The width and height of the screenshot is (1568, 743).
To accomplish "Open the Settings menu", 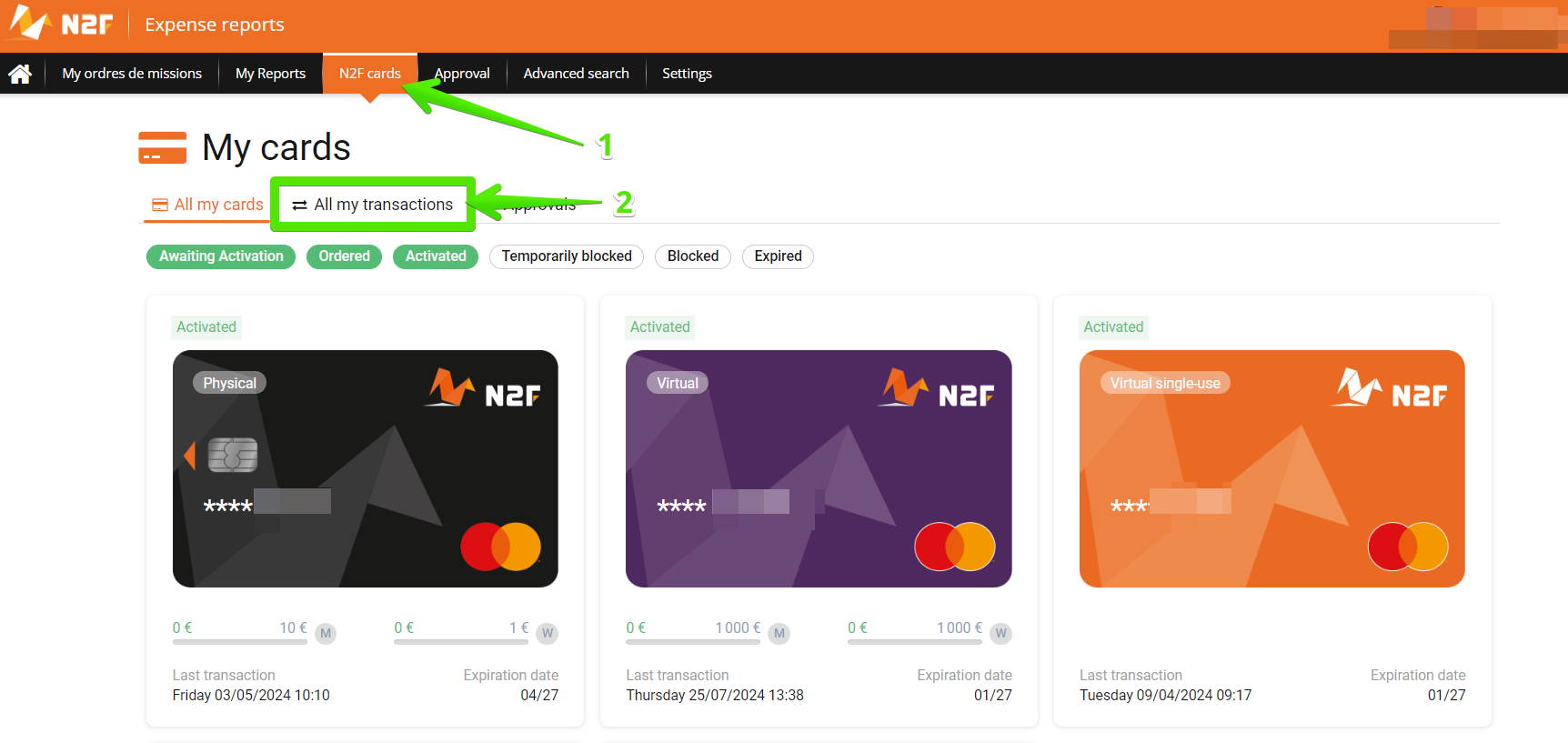I will pos(687,74).
